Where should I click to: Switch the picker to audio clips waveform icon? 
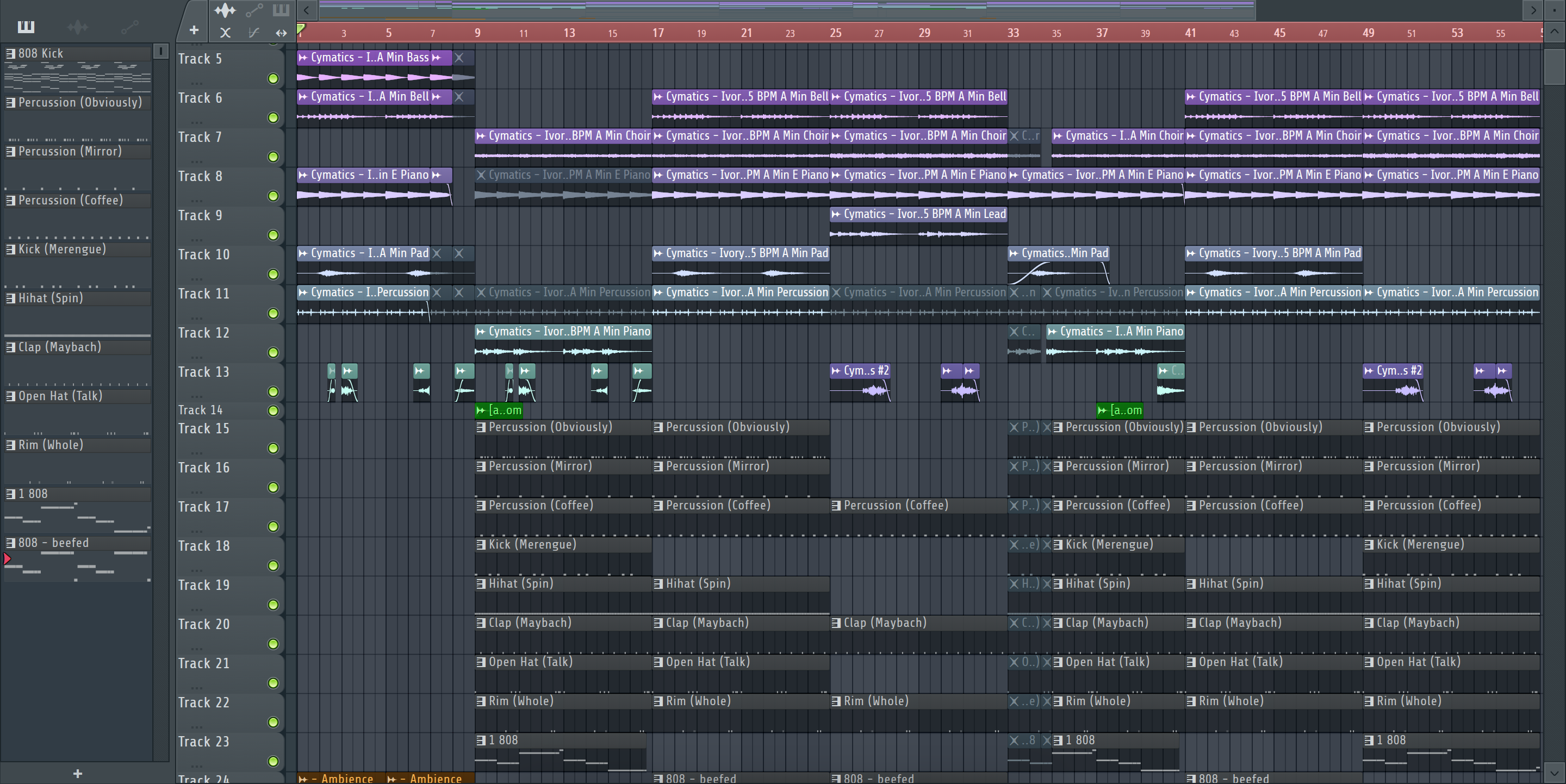pos(77,27)
